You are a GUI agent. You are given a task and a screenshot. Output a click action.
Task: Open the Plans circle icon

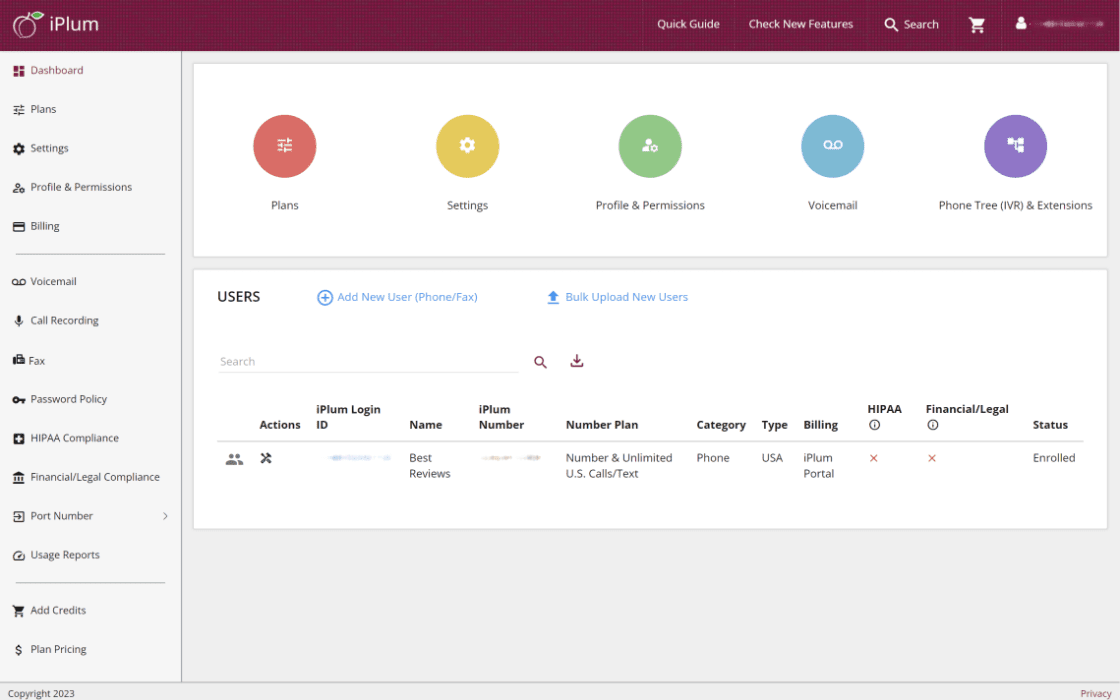click(x=284, y=146)
